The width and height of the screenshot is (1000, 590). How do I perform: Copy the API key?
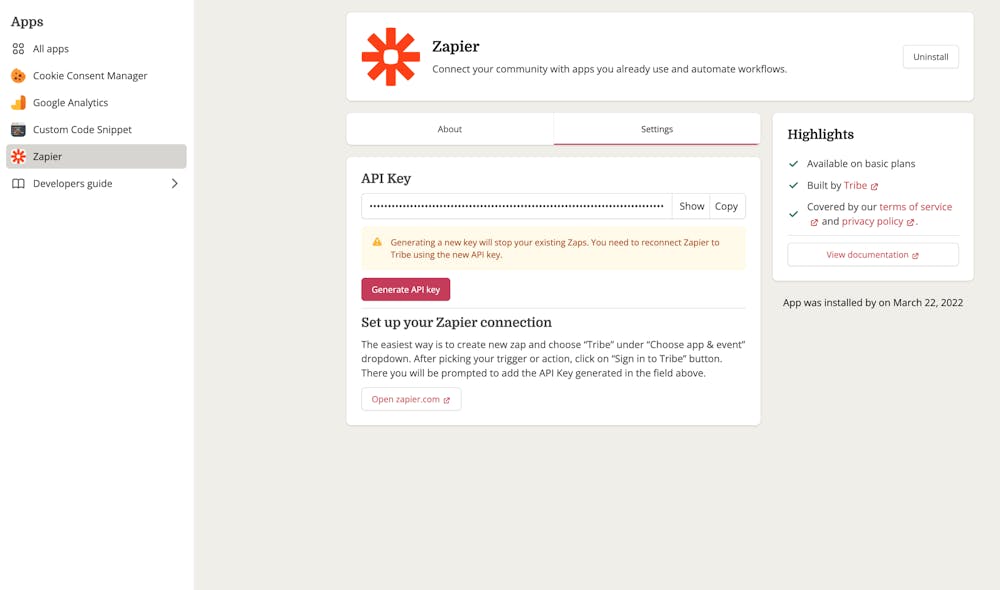coord(727,206)
